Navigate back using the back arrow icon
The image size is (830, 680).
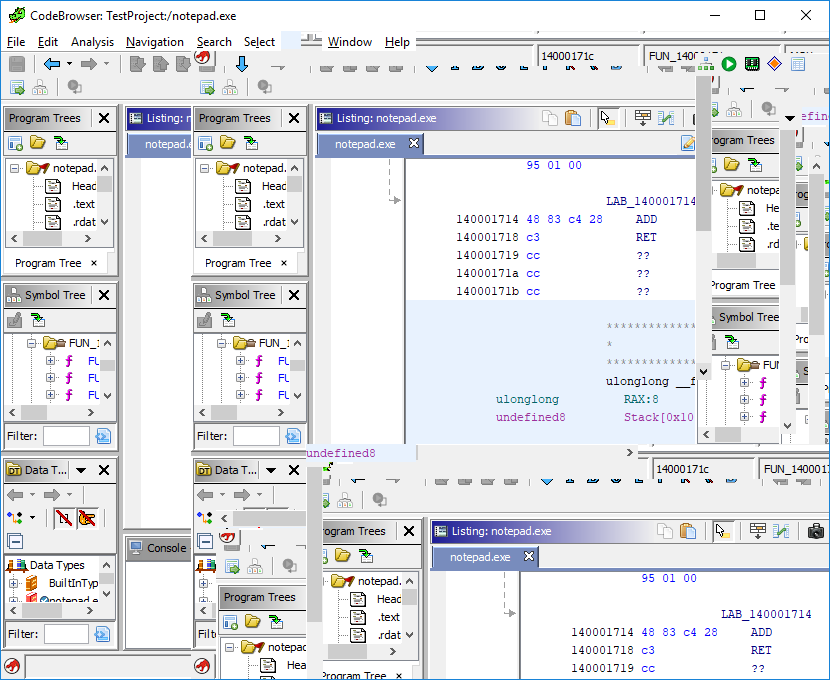point(50,63)
